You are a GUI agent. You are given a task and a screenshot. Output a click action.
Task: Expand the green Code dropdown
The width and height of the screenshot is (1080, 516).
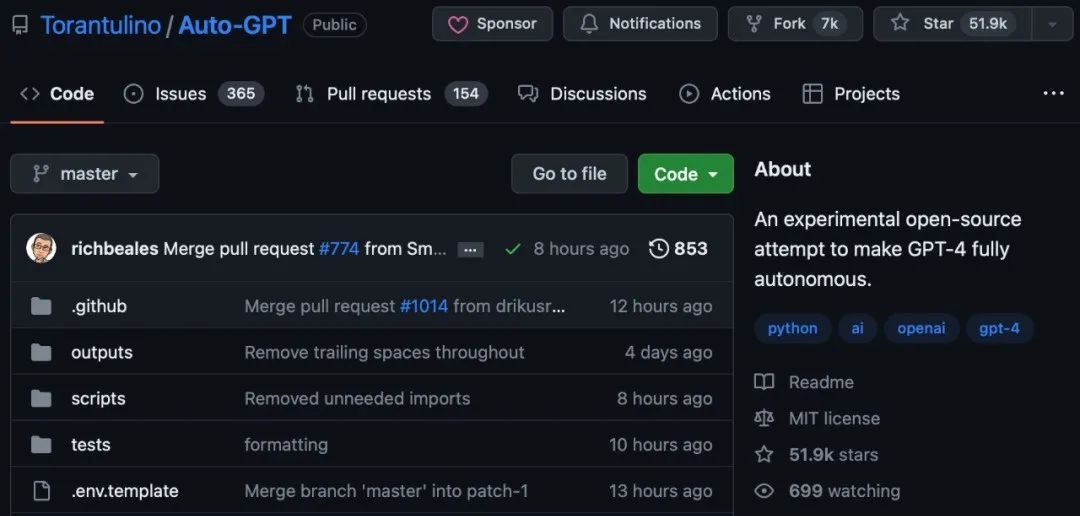(685, 174)
